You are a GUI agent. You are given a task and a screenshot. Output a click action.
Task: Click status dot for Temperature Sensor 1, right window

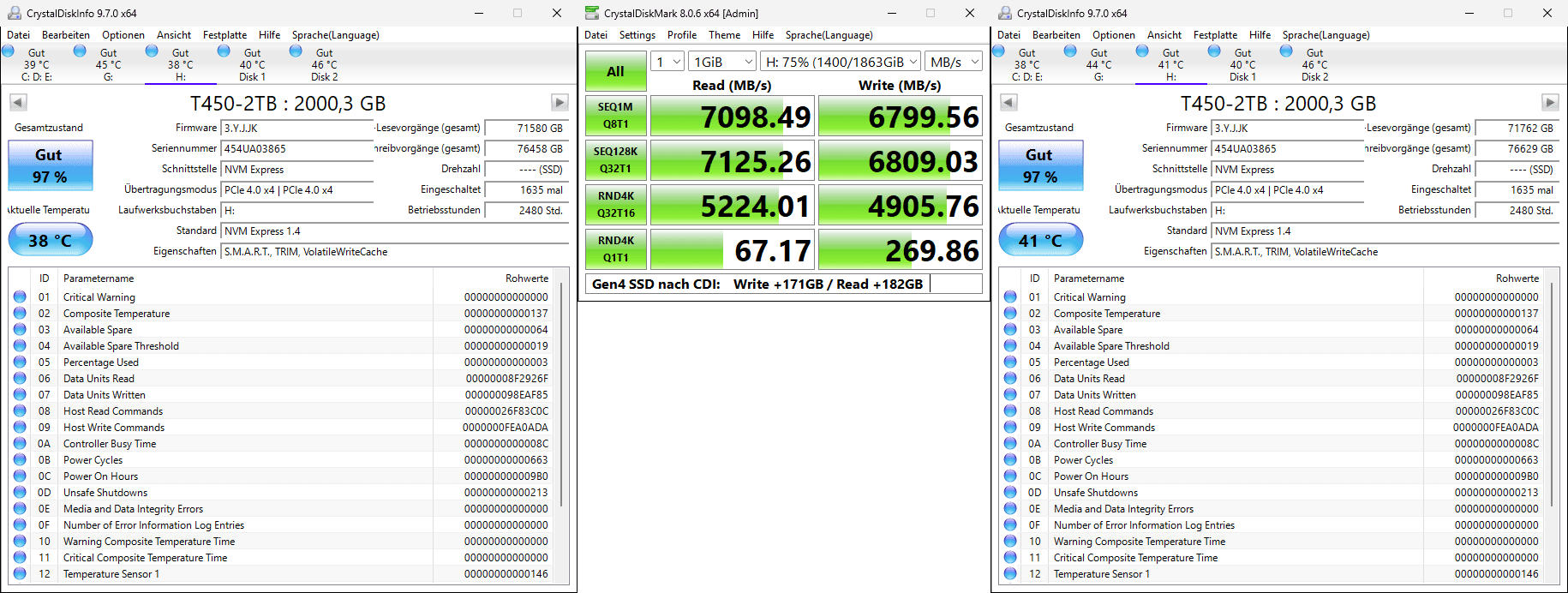1010,574
